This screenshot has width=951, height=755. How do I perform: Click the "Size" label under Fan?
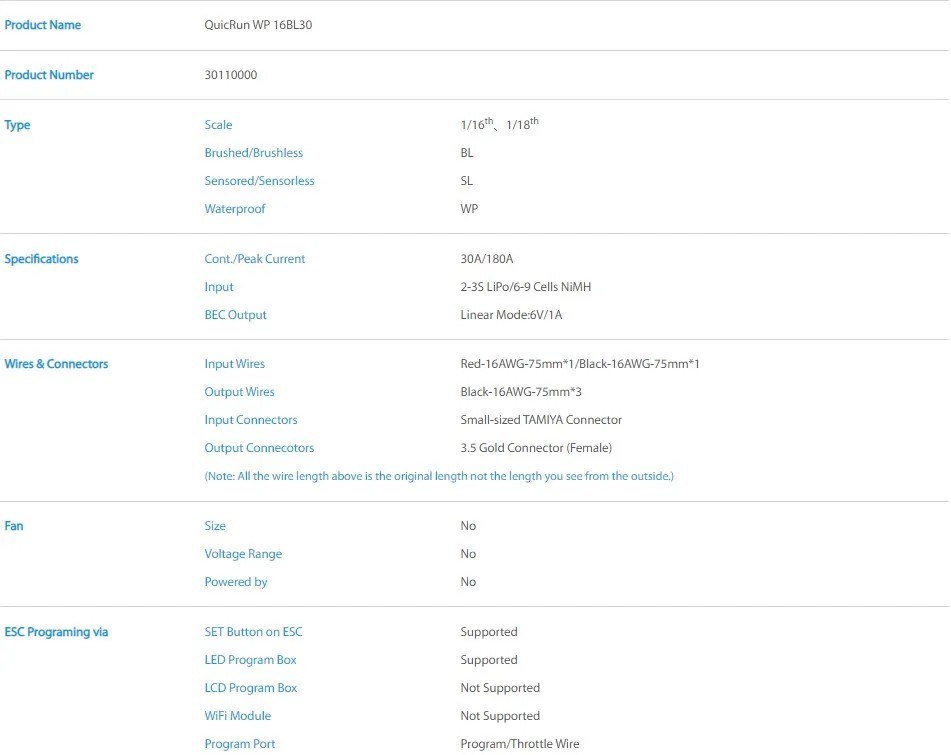(215, 526)
